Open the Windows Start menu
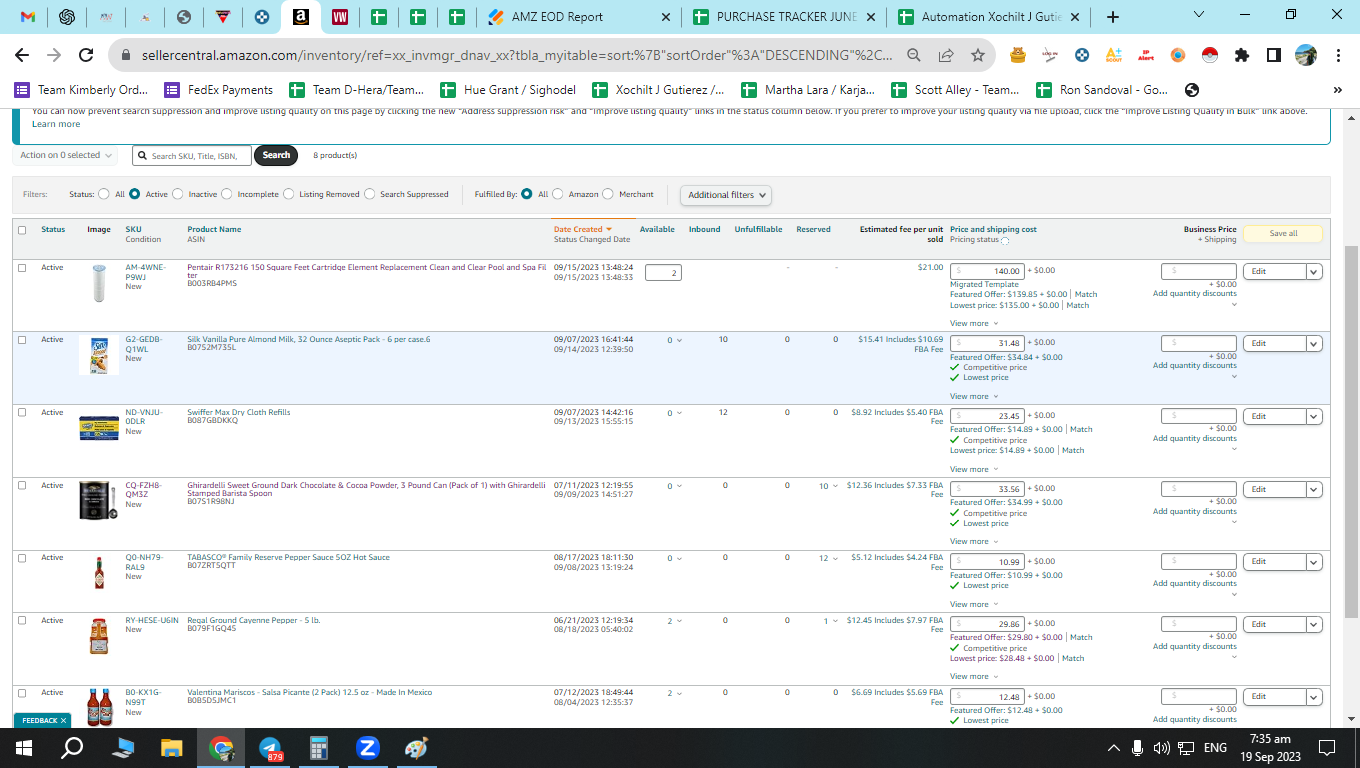Viewport: 1360px width, 768px height. (x=24, y=748)
